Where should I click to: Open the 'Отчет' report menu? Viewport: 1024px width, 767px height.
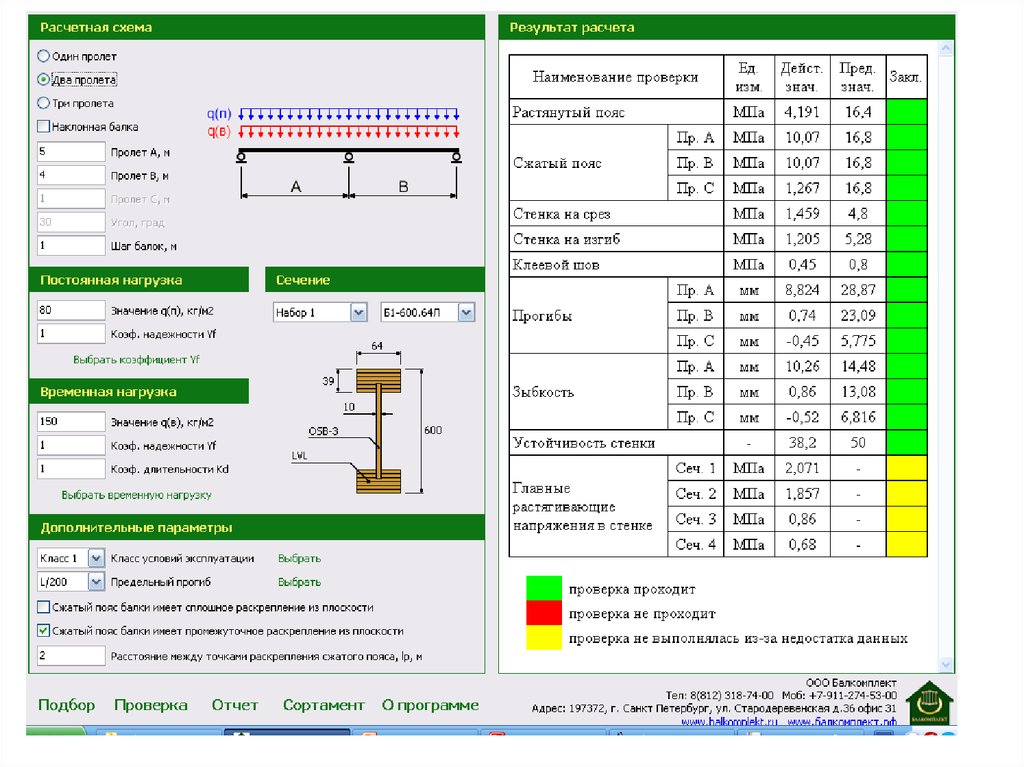tap(235, 705)
